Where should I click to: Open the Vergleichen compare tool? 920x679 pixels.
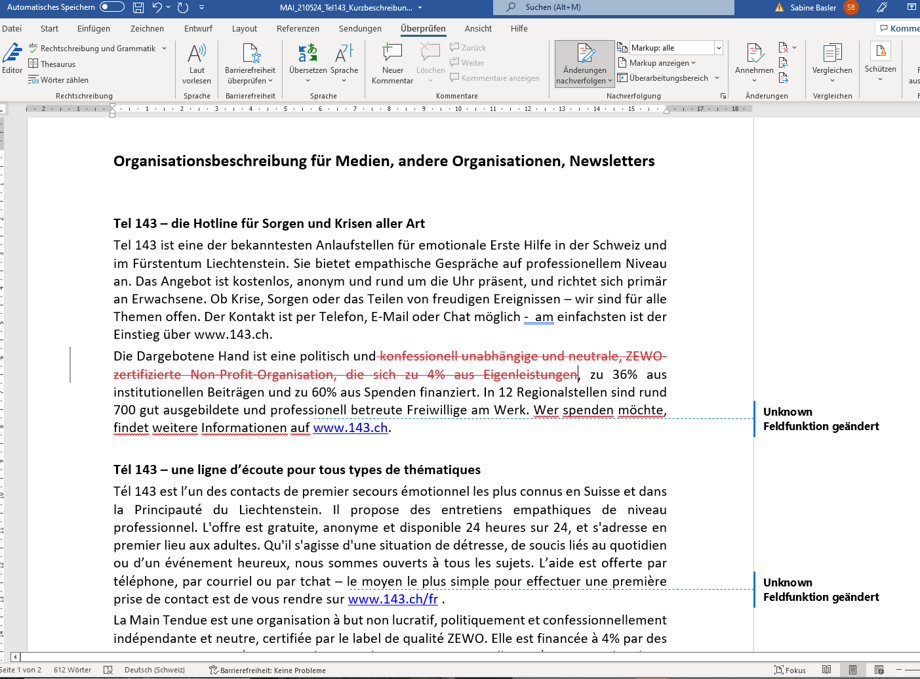coord(832,54)
